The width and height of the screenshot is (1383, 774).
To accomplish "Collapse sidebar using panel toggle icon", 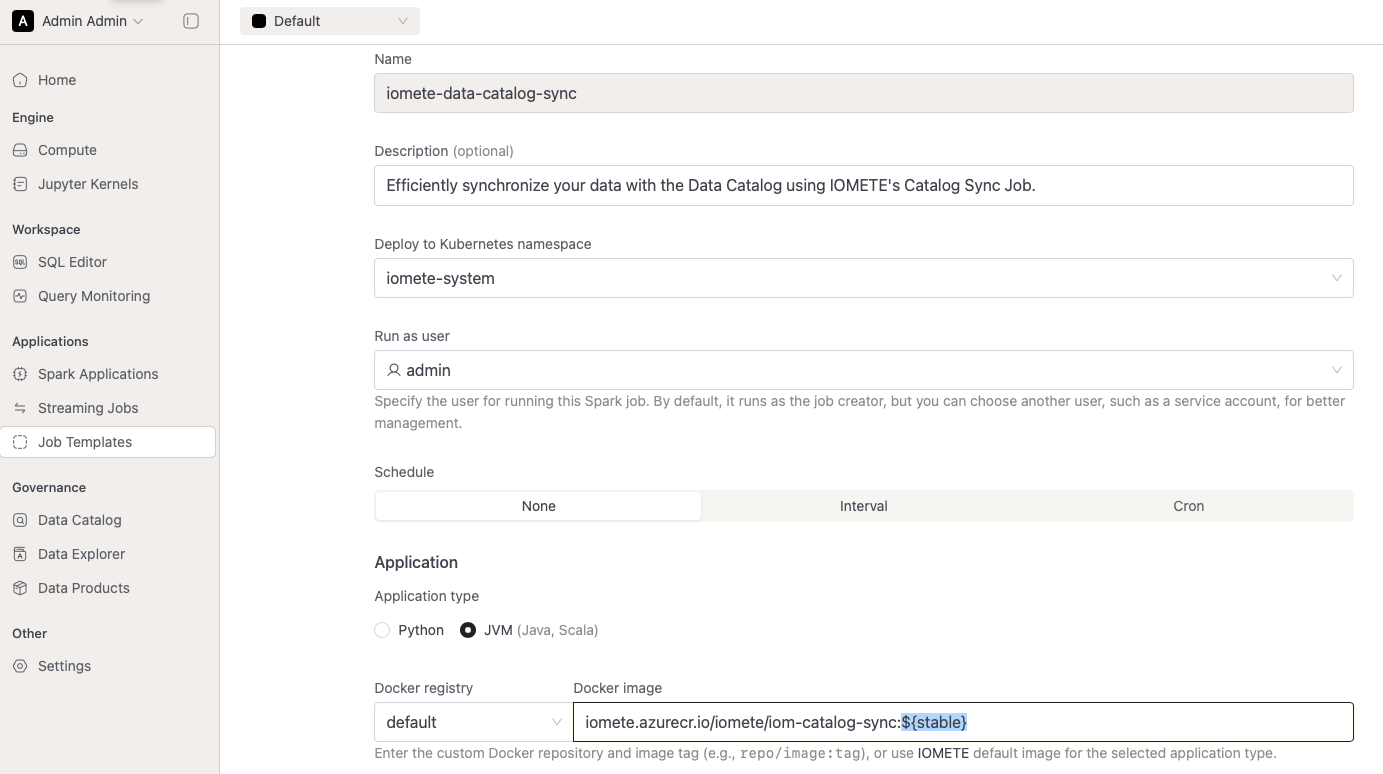I will tap(191, 21).
